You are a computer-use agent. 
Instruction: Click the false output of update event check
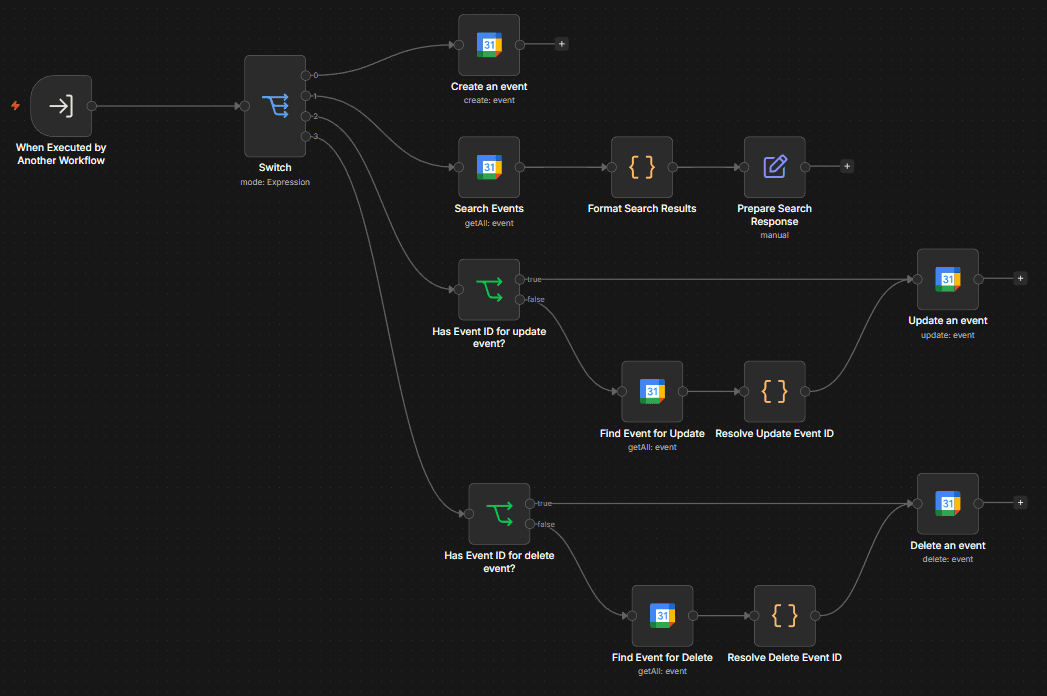pos(519,299)
